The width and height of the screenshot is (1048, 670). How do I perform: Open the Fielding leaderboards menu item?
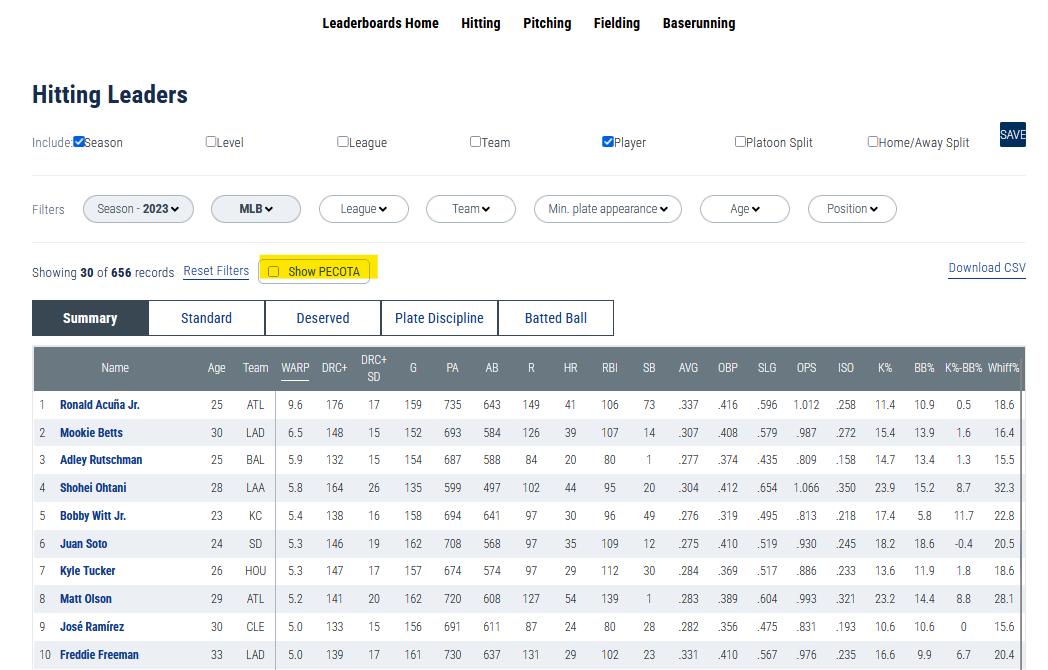coord(617,23)
